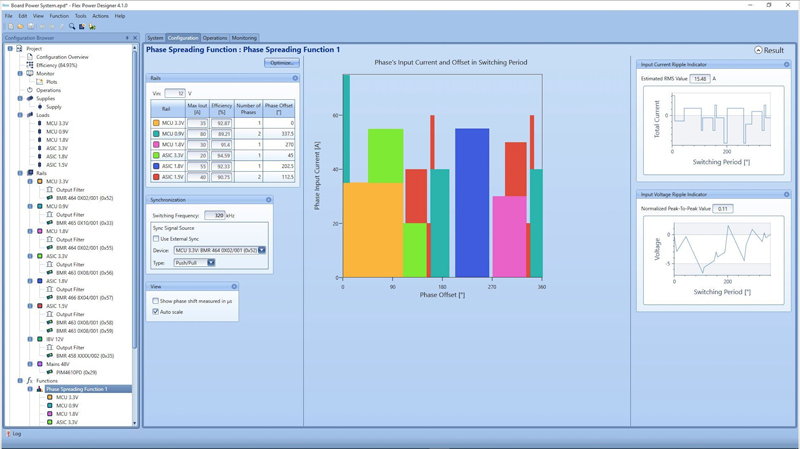
Task: Pin the Configuration Browser panel
Action: coord(127,38)
